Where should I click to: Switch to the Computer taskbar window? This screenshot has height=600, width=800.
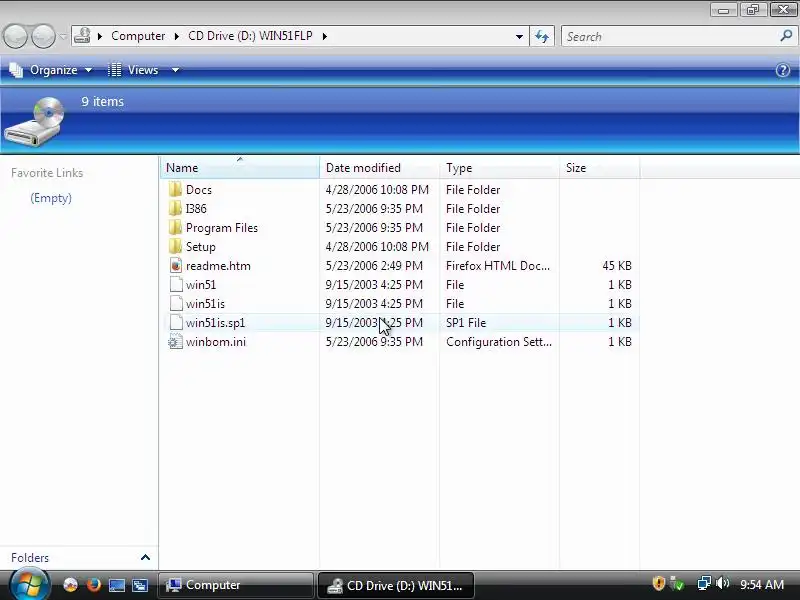(236, 585)
